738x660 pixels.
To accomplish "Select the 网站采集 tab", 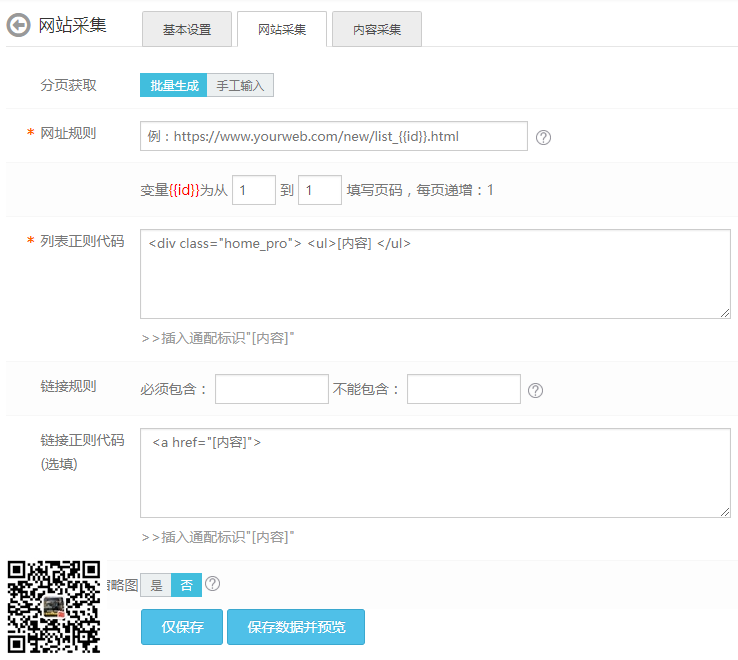I will [282, 29].
